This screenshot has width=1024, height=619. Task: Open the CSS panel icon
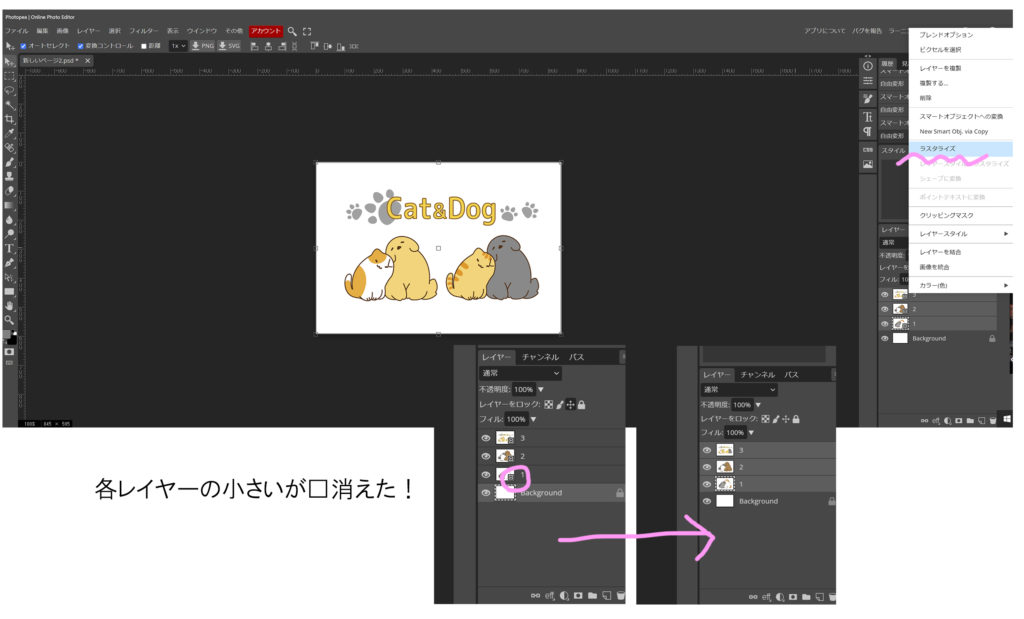tap(868, 149)
